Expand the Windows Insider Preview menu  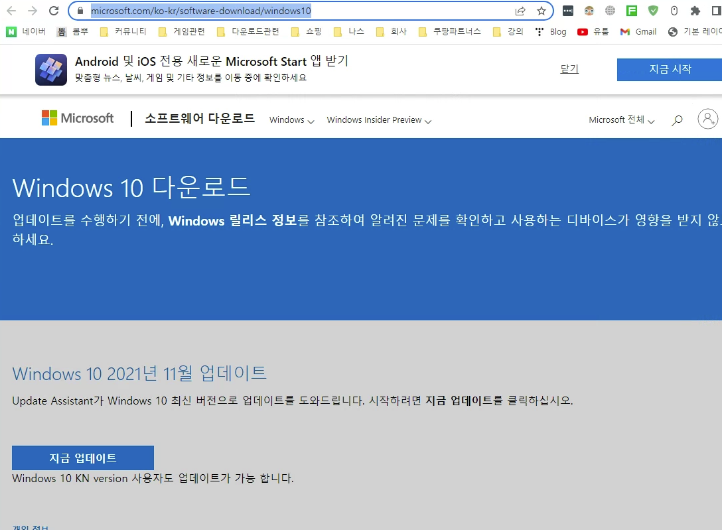379,120
